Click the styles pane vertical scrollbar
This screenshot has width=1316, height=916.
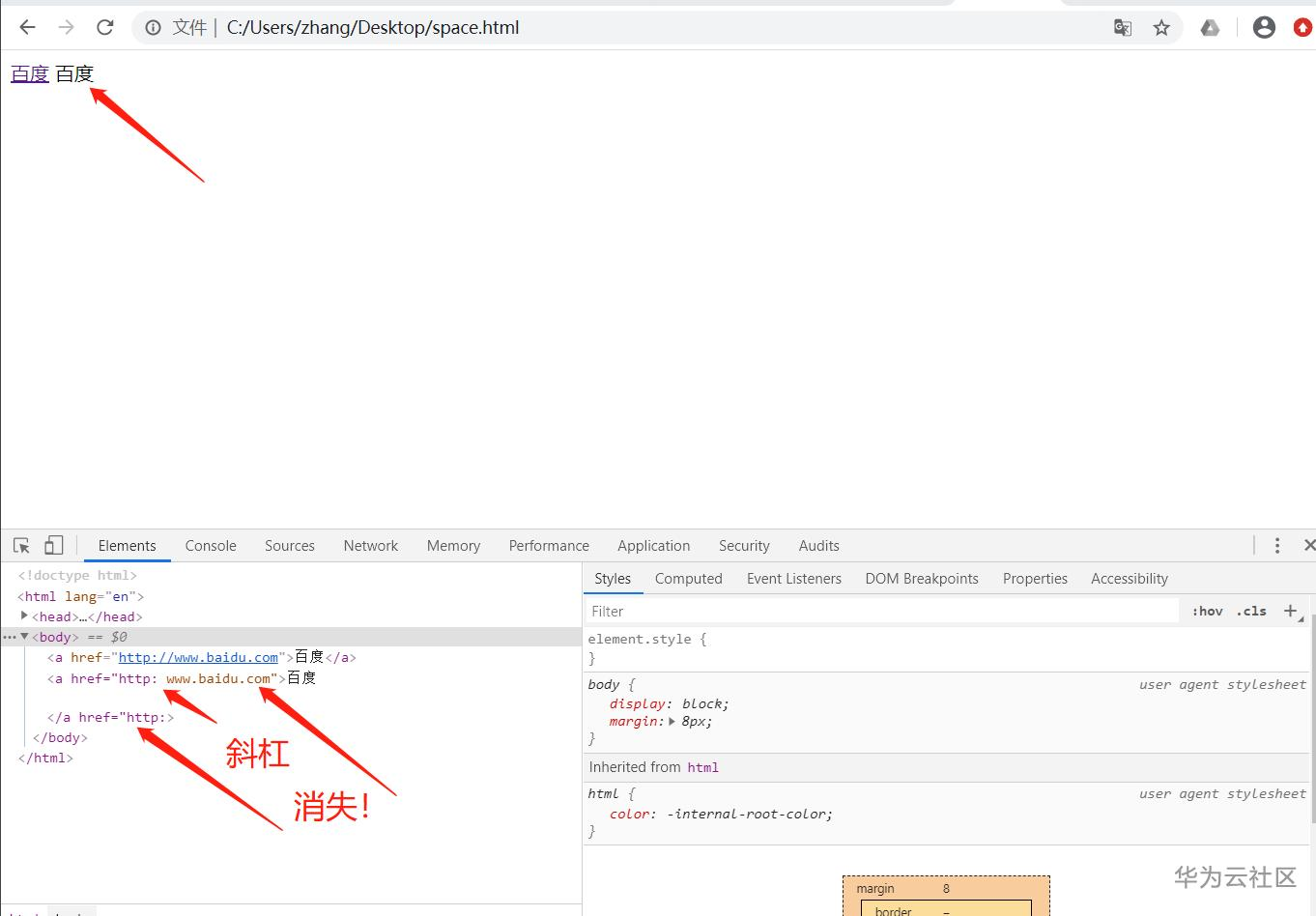click(1311, 720)
